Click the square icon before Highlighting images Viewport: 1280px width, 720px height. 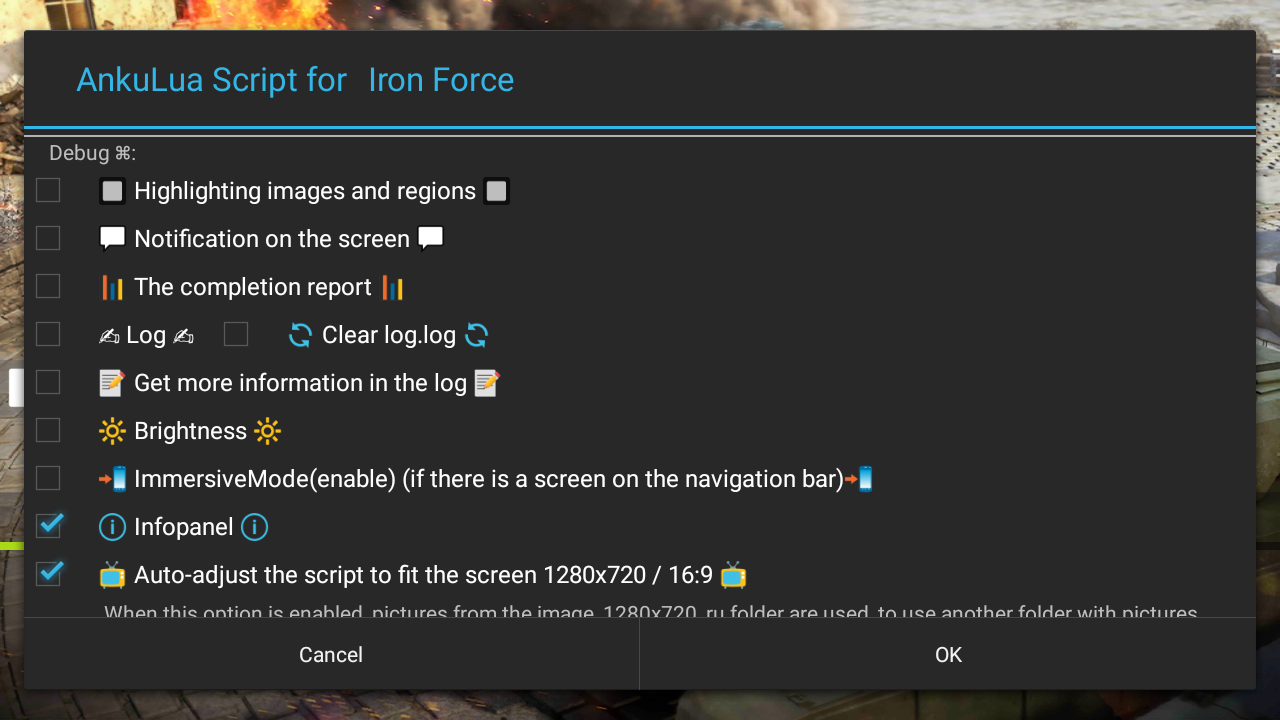(112, 191)
